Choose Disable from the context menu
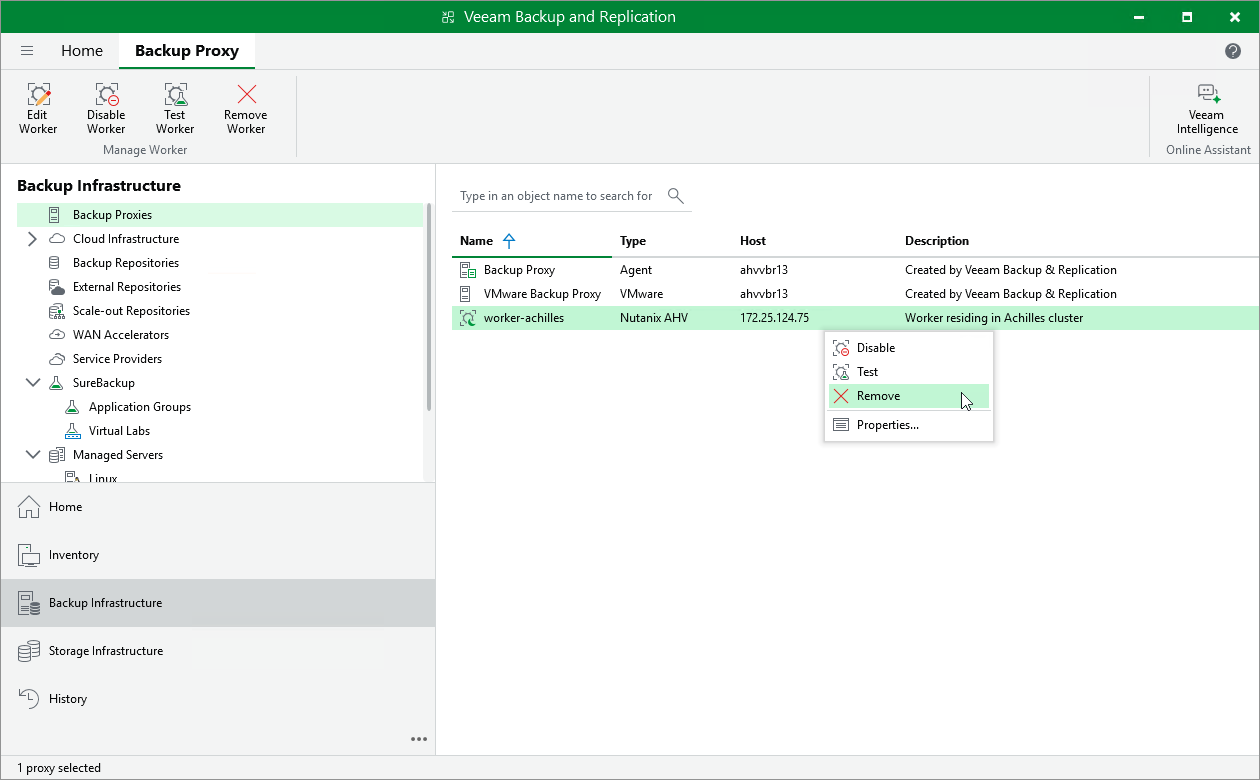The width and height of the screenshot is (1260, 780). (x=909, y=348)
